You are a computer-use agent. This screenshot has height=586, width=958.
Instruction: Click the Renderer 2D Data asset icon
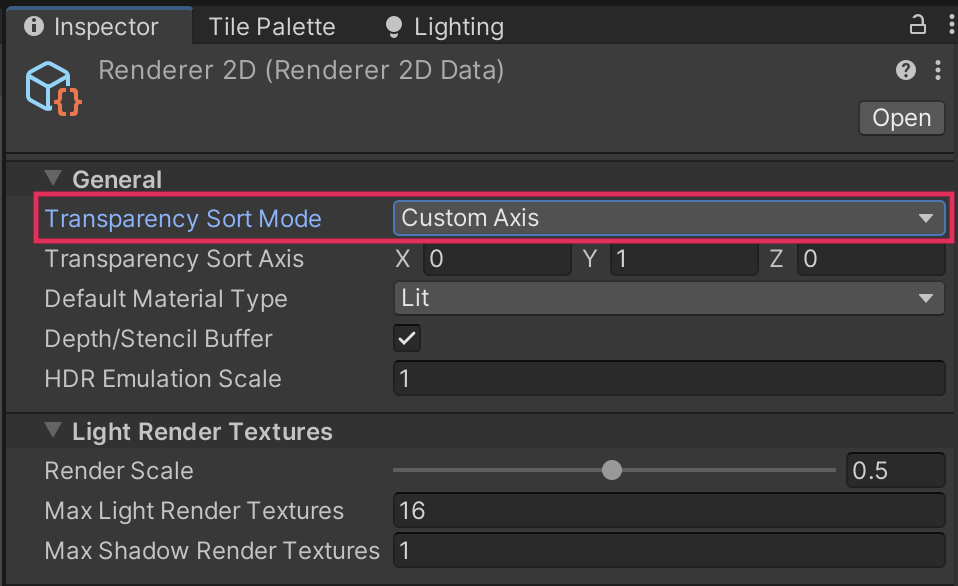point(53,88)
